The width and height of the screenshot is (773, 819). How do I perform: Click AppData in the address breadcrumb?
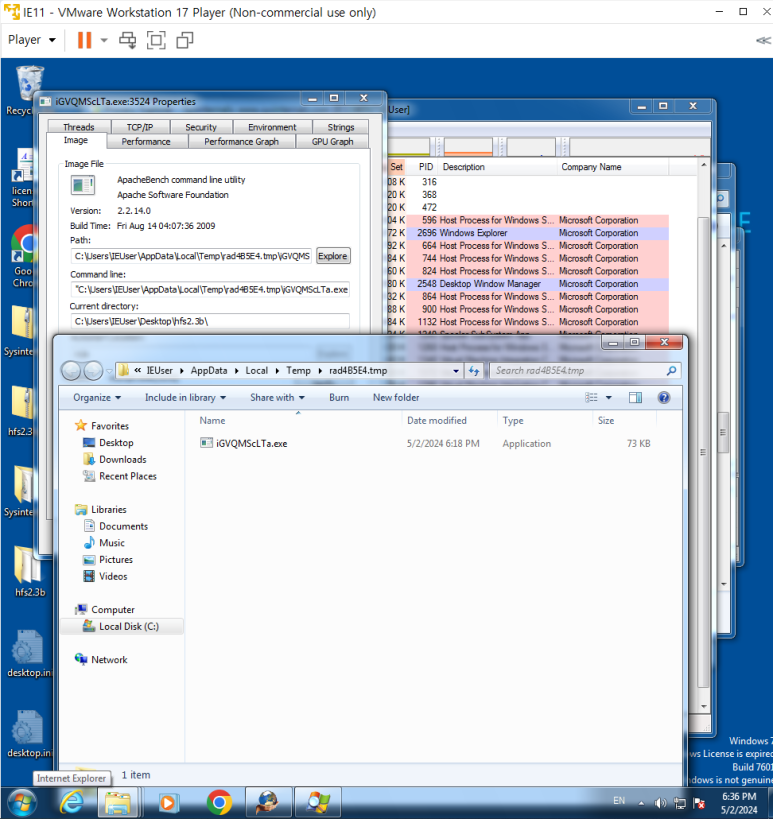click(209, 370)
